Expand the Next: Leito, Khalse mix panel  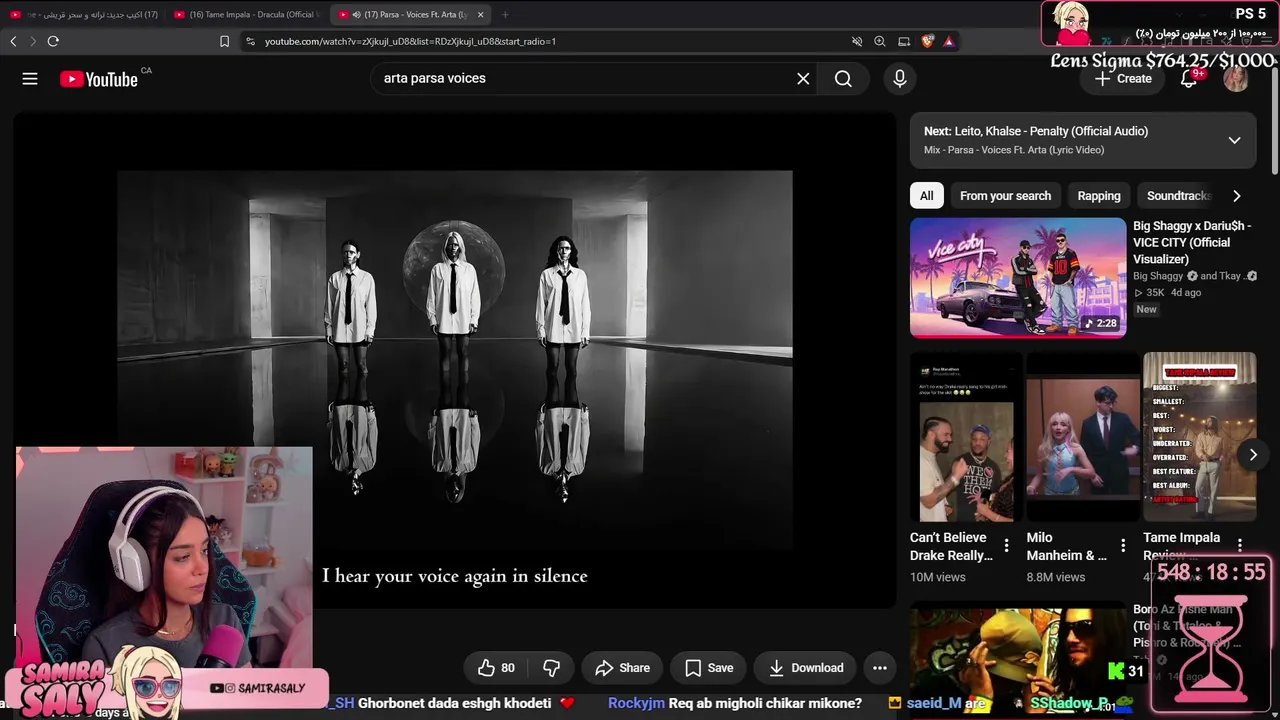1234,140
